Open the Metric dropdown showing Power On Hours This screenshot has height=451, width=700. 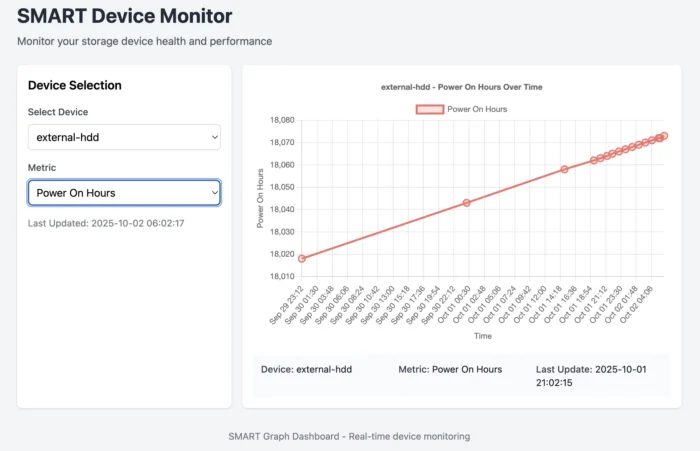pyautogui.click(x=123, y=192)
